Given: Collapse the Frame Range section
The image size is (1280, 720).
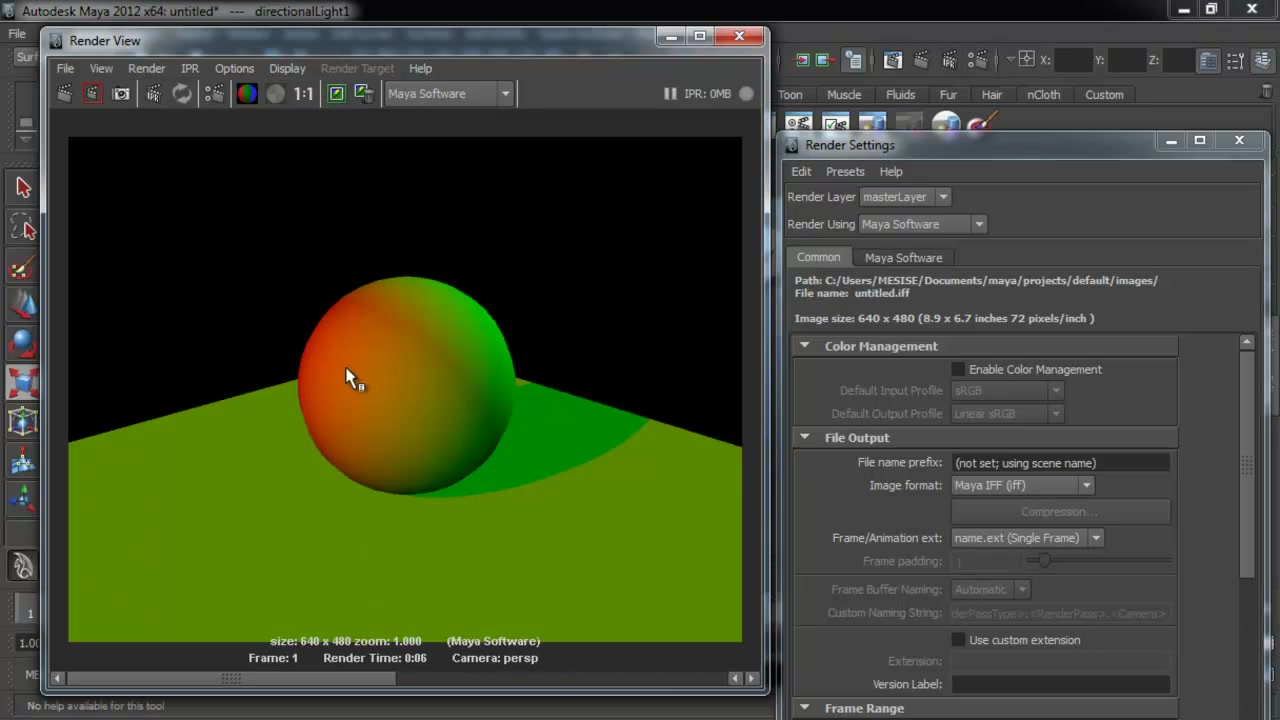Looking at the screenshot, I should tap(804, 708).
